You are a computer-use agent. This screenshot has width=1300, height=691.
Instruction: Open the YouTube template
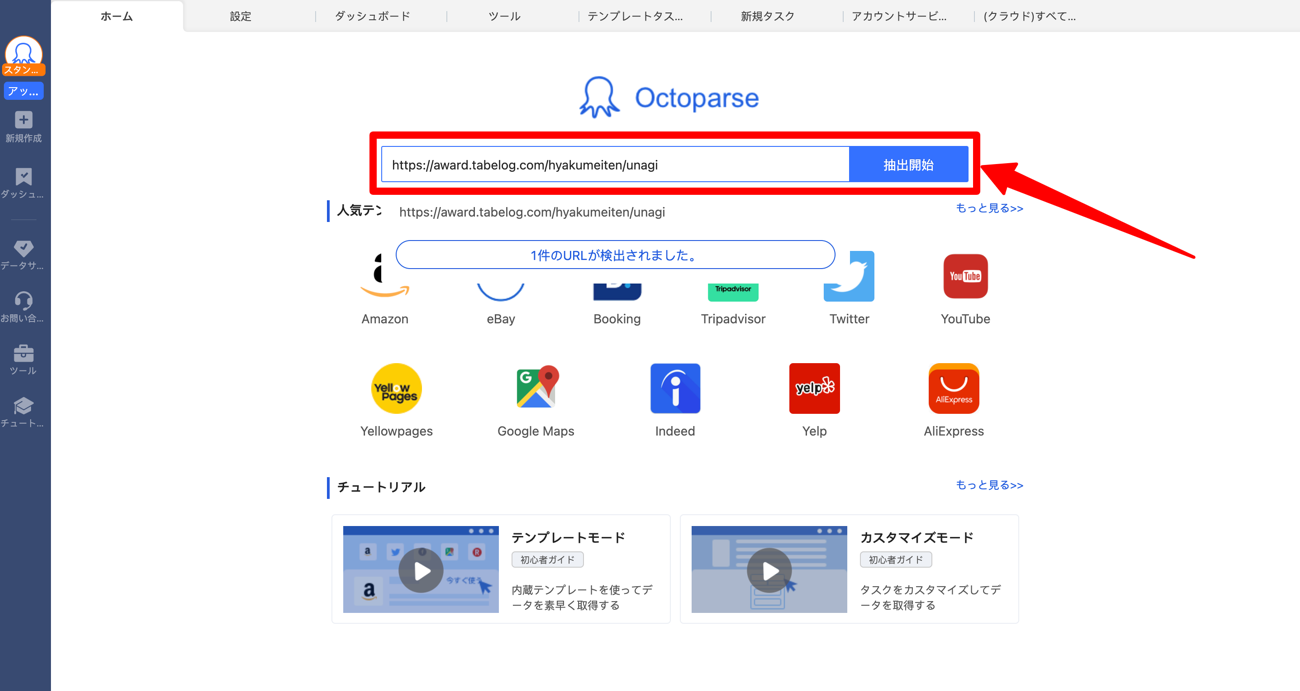pos(965,290)
